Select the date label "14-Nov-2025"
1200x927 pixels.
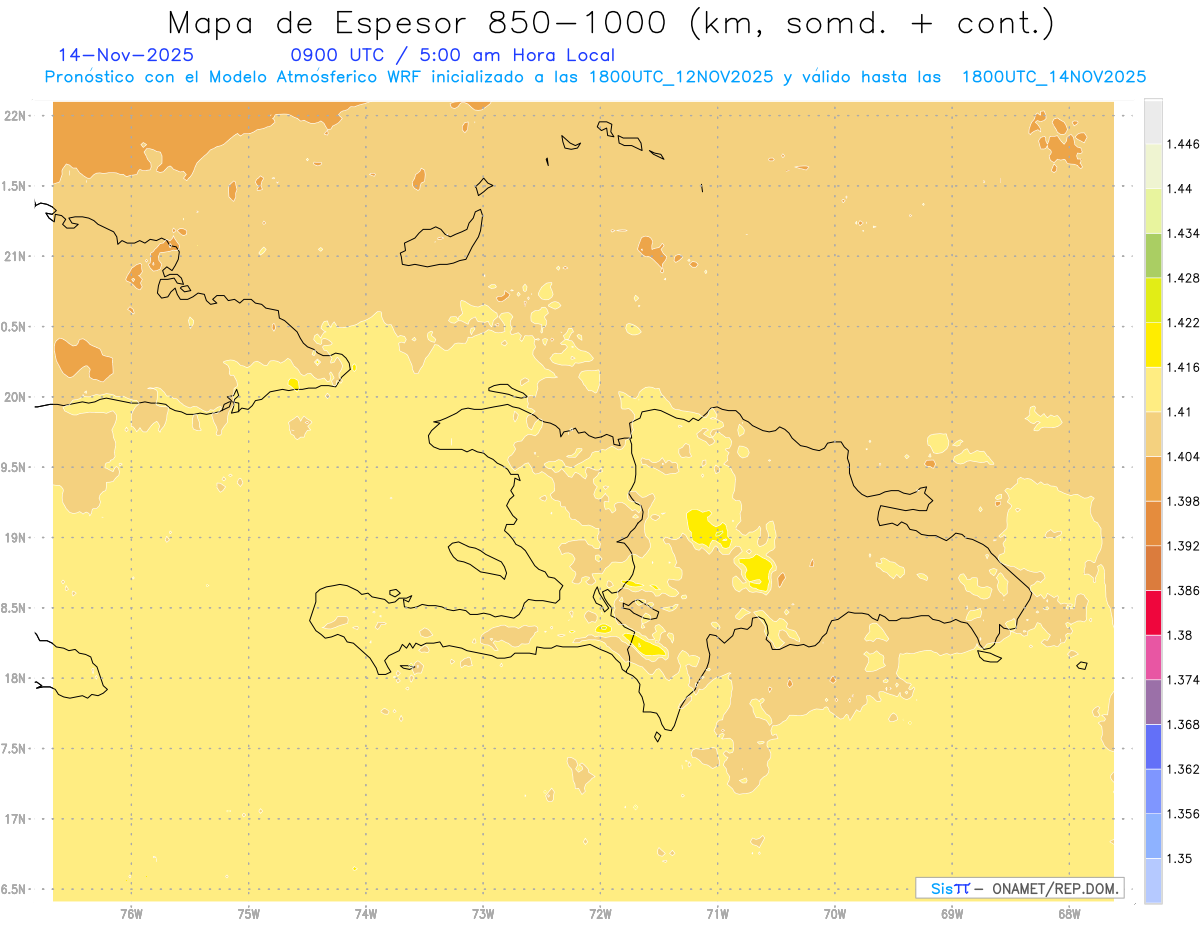126,56
